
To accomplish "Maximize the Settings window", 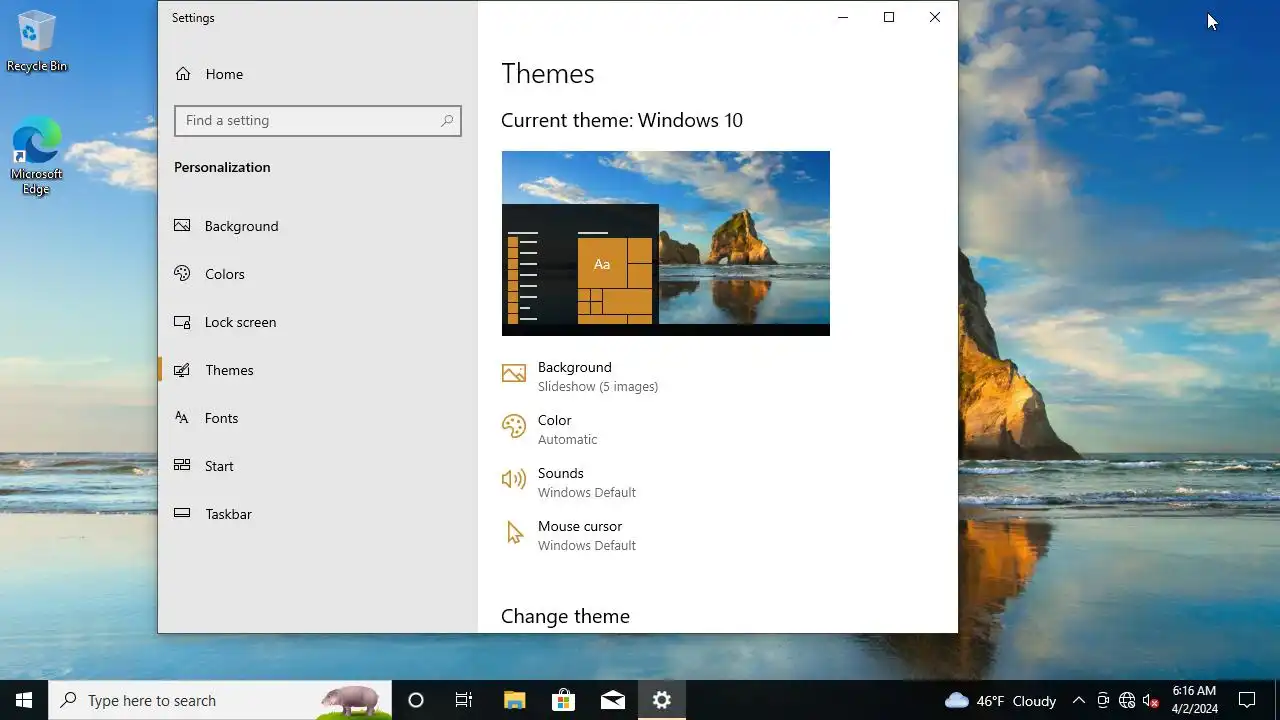I will click(x=889, y=17).
